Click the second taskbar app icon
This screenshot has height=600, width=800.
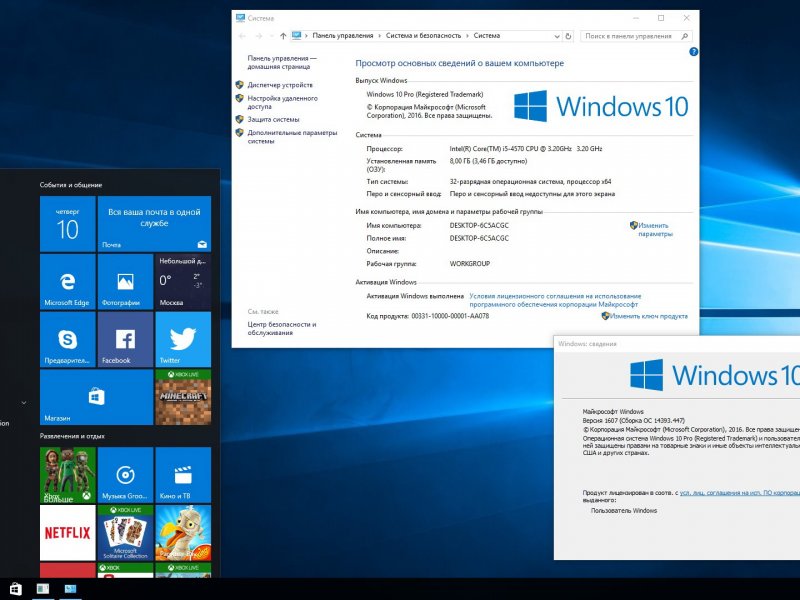point(43,589)
